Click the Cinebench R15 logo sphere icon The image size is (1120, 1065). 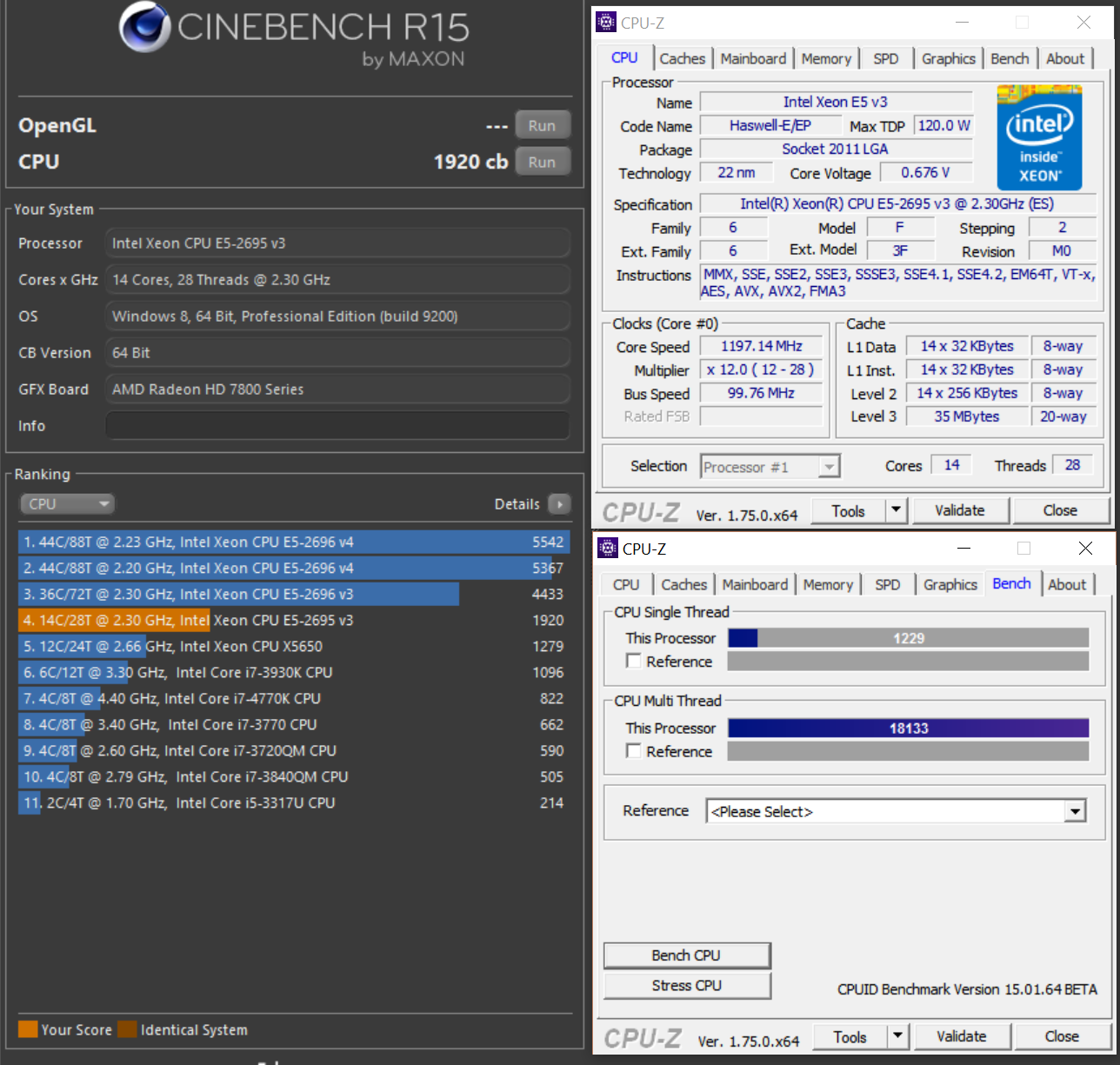tap(144, 28)
